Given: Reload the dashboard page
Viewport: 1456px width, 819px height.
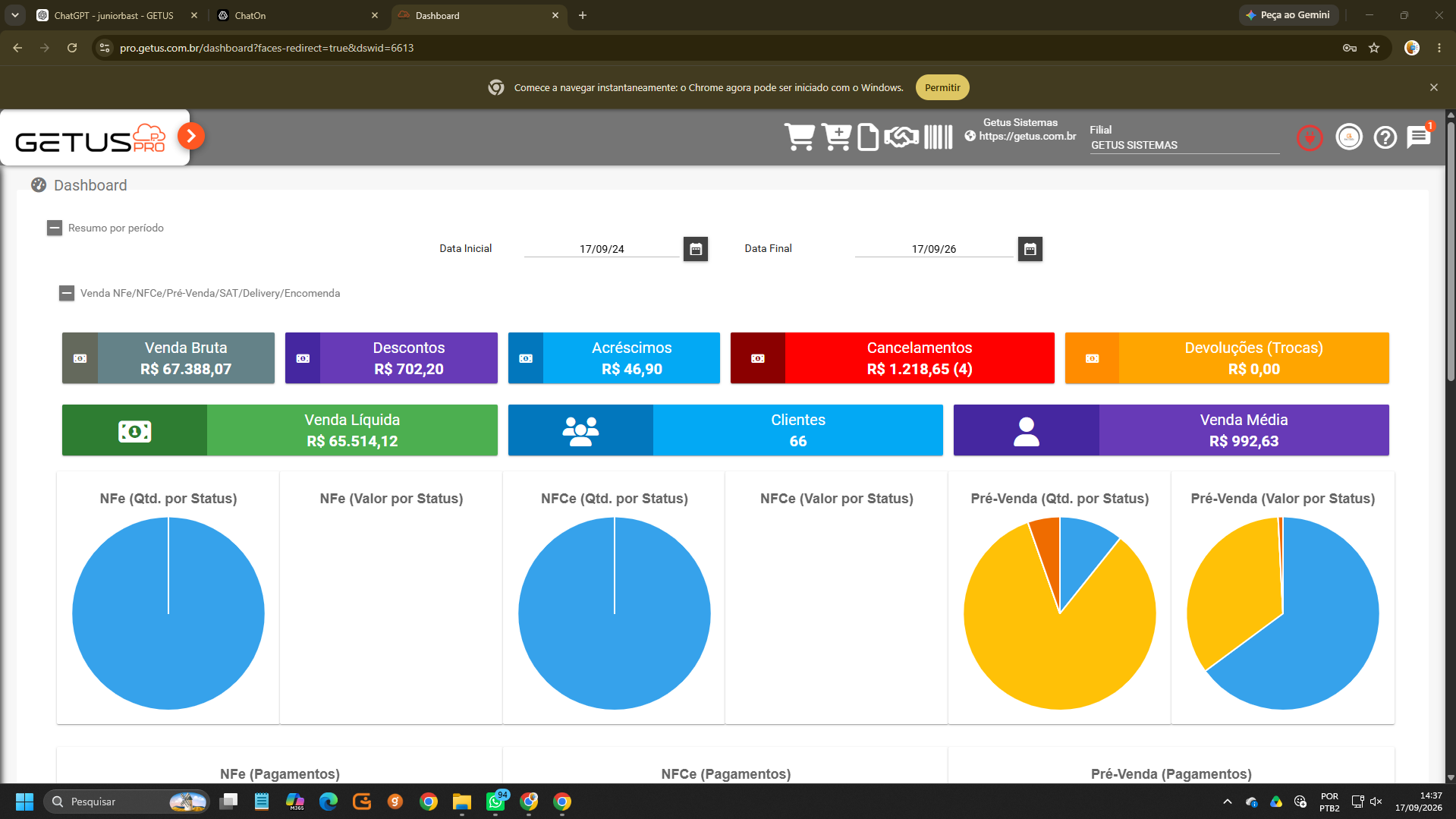Looking at the screenshot, I should pos(72,48).
